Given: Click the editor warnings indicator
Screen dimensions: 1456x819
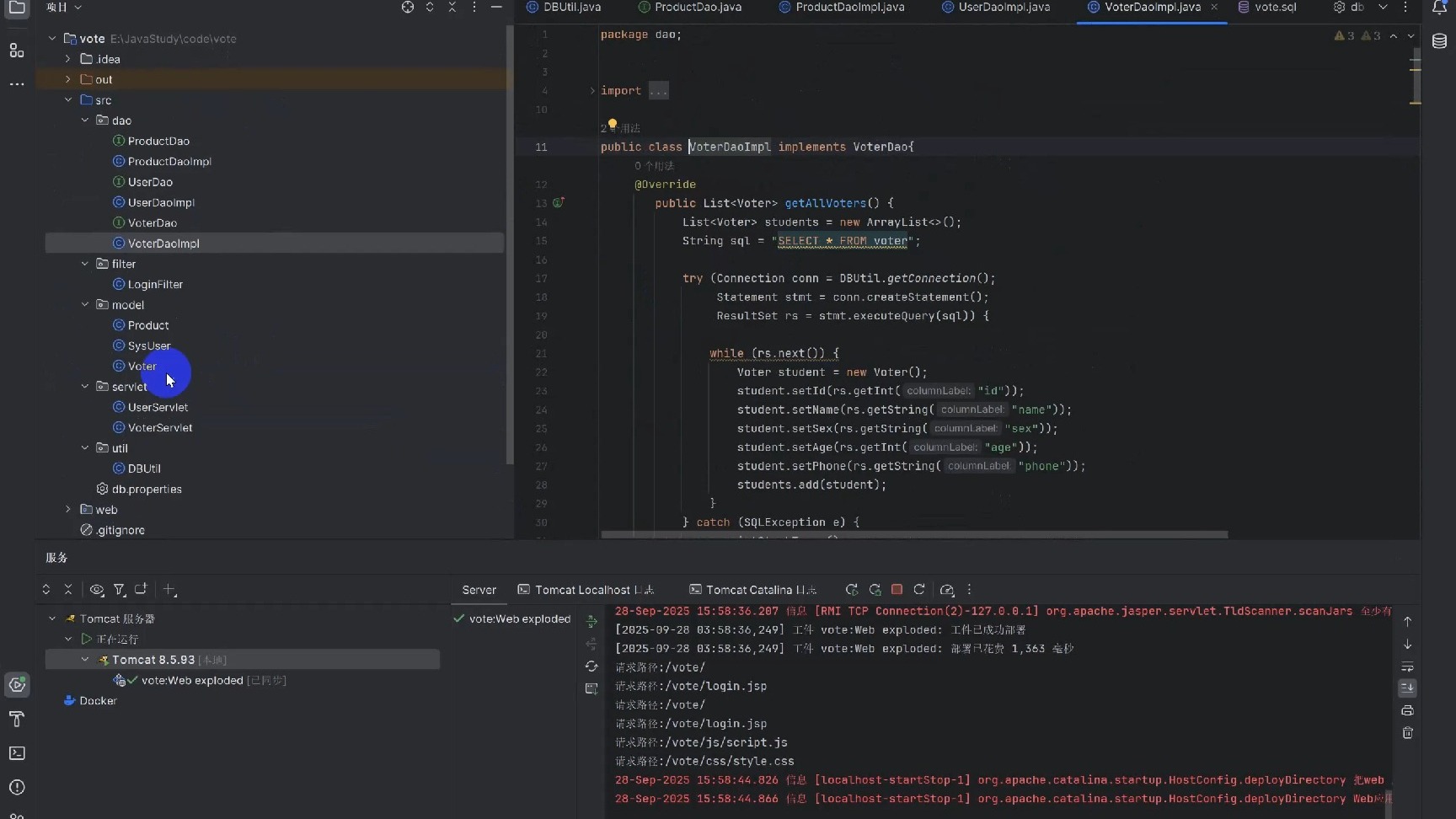Looking at the screenshot, I should tap(1357, 36).
